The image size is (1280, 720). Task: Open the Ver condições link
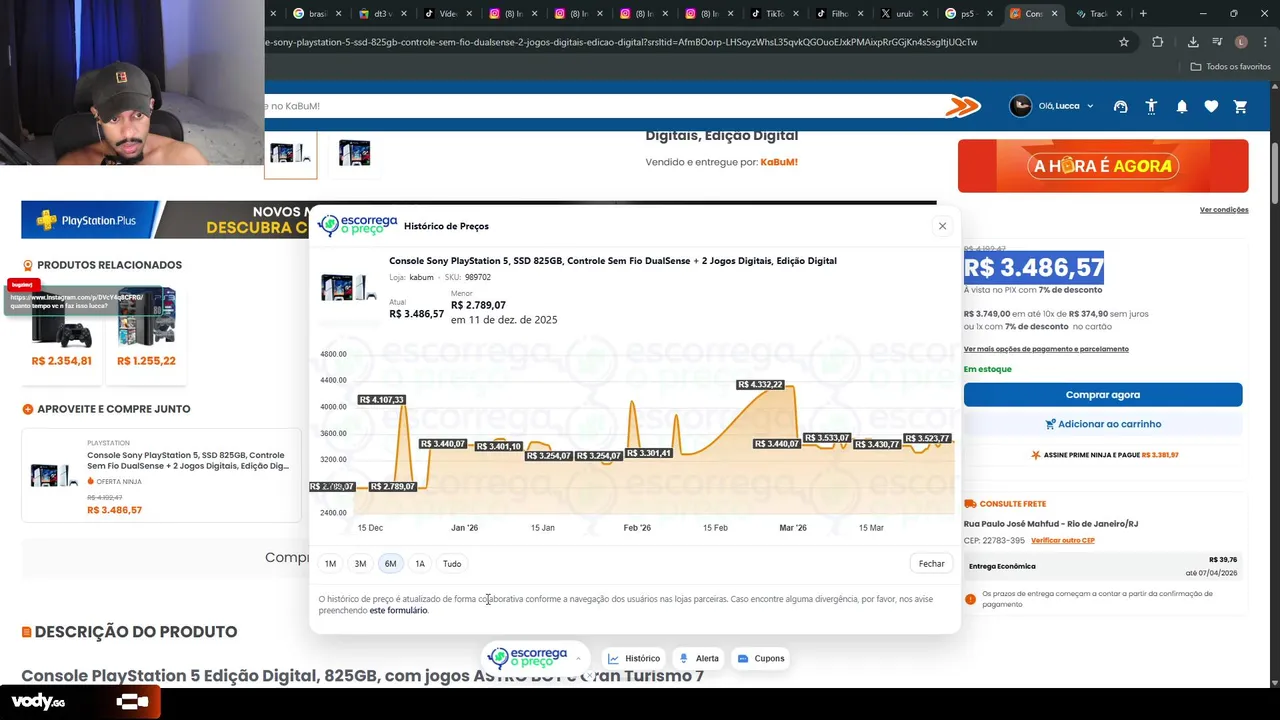pyautogui.click(x=1224, y=210)
